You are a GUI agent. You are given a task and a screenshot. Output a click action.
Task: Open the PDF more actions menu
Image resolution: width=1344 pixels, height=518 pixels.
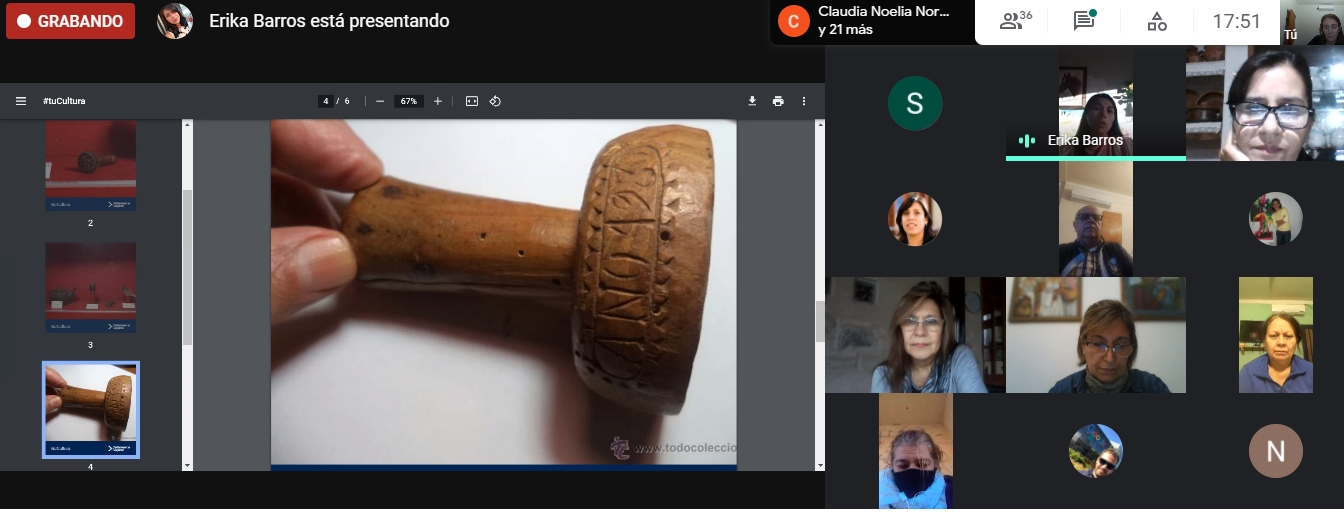803,101
